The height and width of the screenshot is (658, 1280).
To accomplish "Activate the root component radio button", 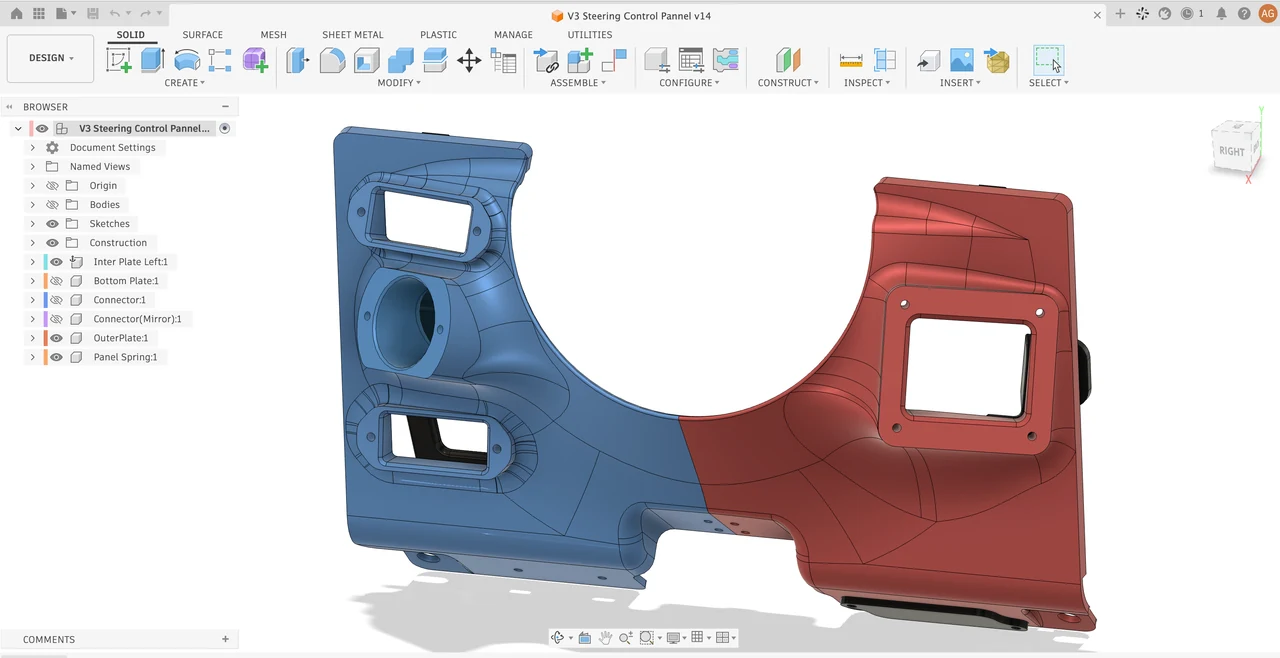I will [x=225, y=128].
